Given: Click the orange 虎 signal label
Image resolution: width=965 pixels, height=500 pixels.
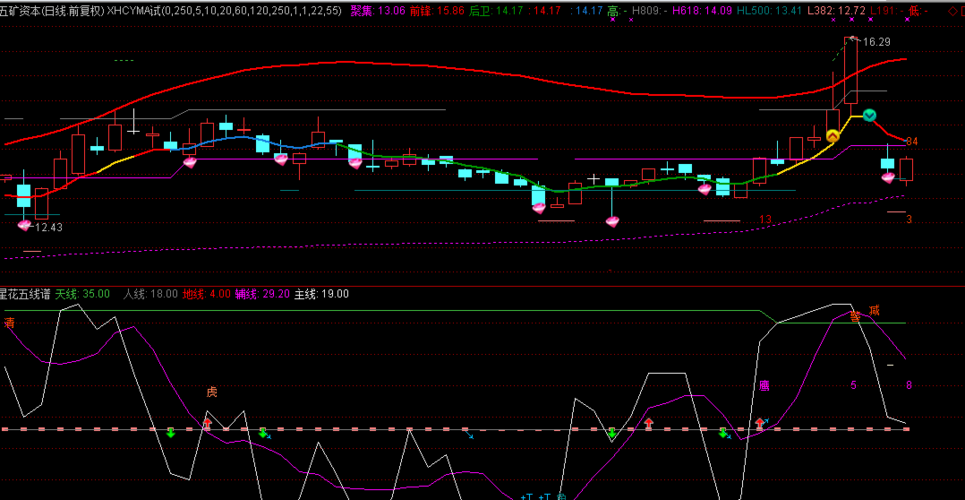Looking at the screenshot, I should coord(212,392).
